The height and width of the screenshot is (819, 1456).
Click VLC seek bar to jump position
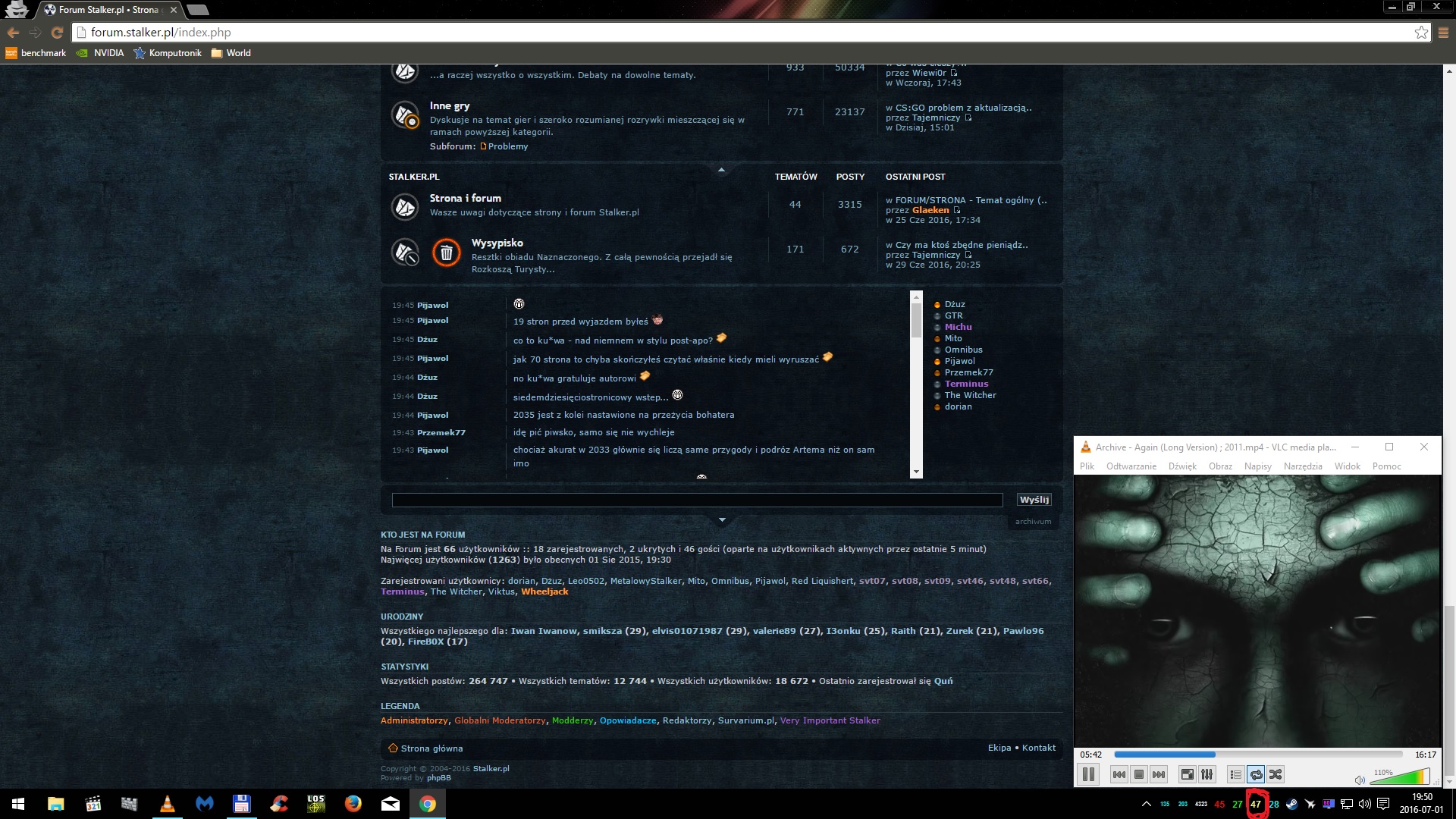(1259, 755)
